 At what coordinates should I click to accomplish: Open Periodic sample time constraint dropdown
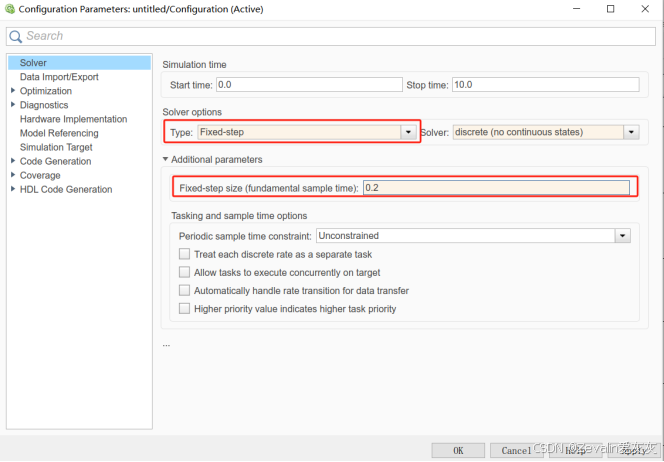(622, 236)
